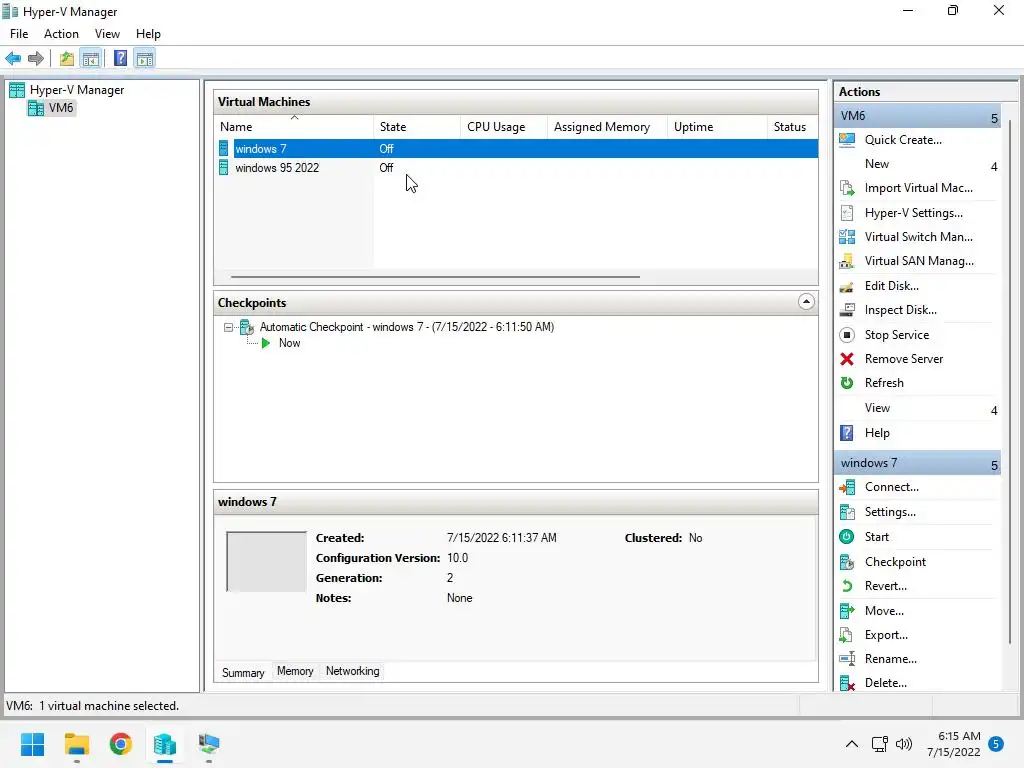
Task: Open the View menu in menu bar
Action: [107, 34]
